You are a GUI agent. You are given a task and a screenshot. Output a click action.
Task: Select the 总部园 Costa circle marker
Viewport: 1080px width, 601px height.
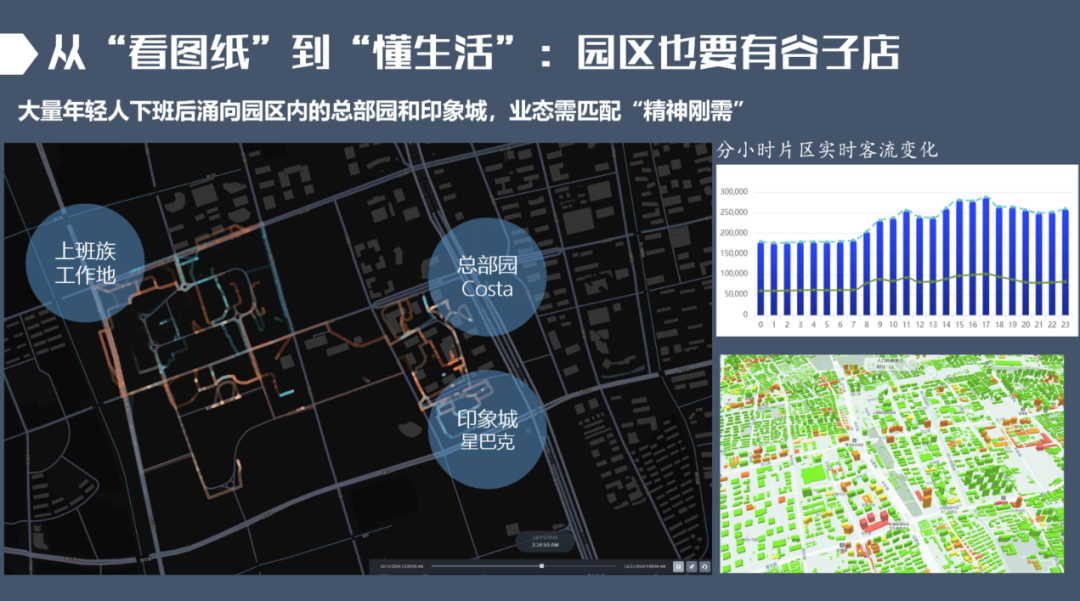(x=487, y=277)
